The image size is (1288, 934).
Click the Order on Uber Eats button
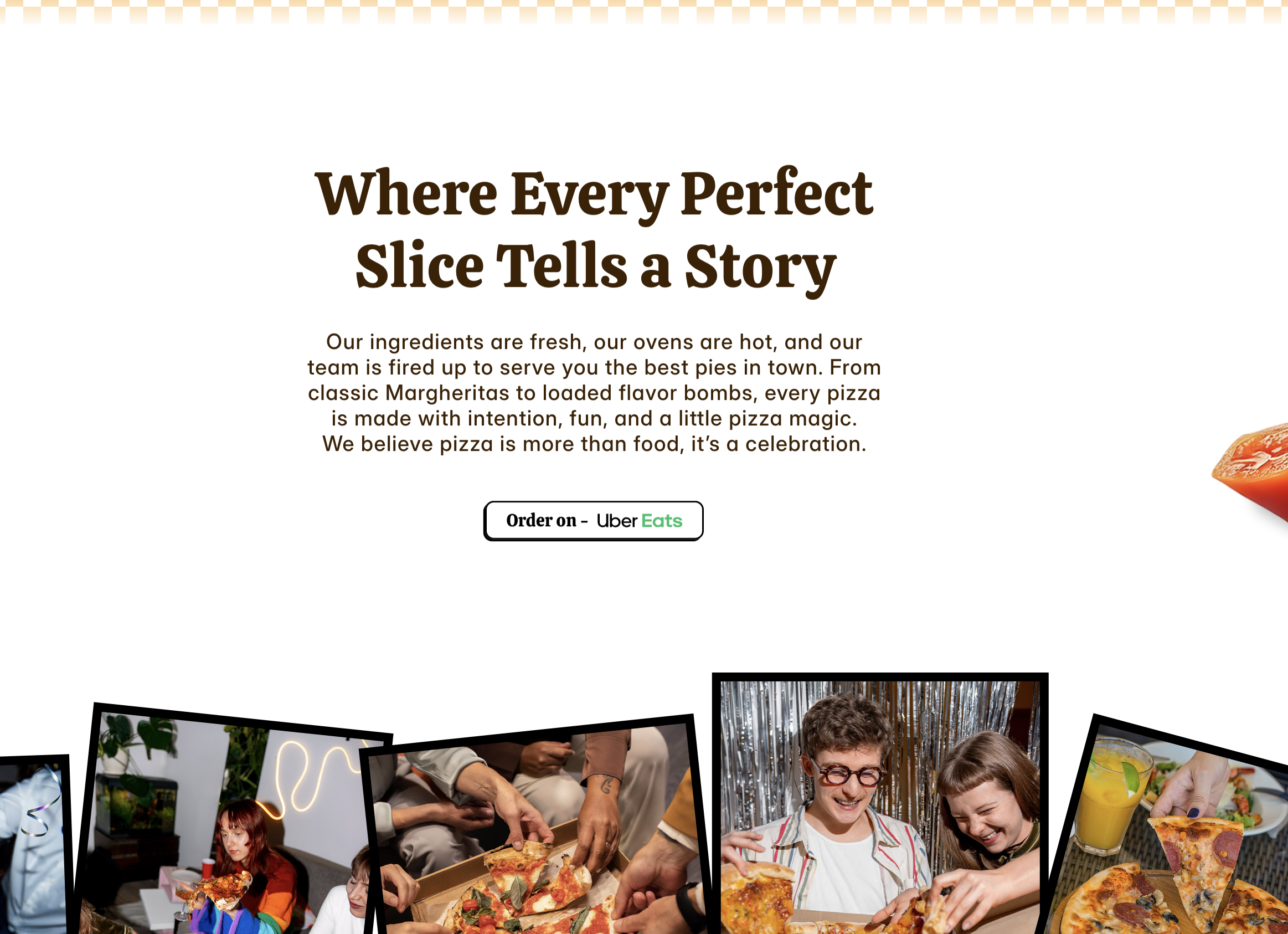pyautogui.click(x=593, y=520)
